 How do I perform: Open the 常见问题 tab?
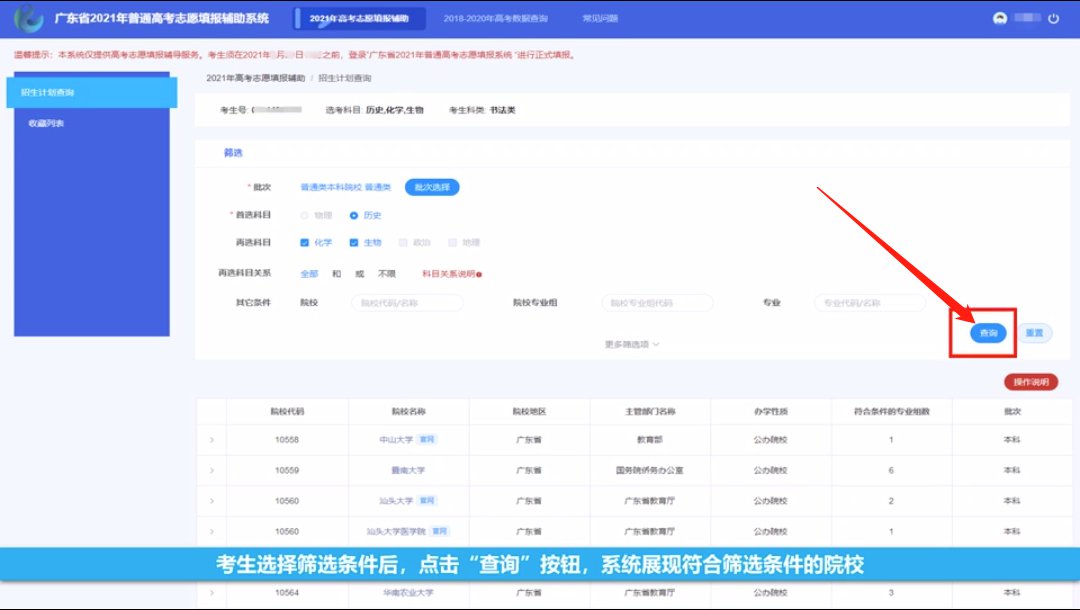click(599, 18)
